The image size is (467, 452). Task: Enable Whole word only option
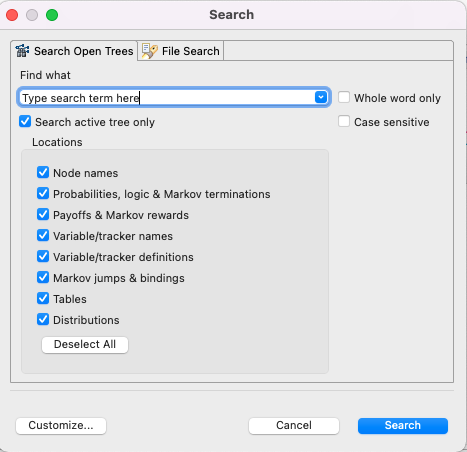(344, 97)
